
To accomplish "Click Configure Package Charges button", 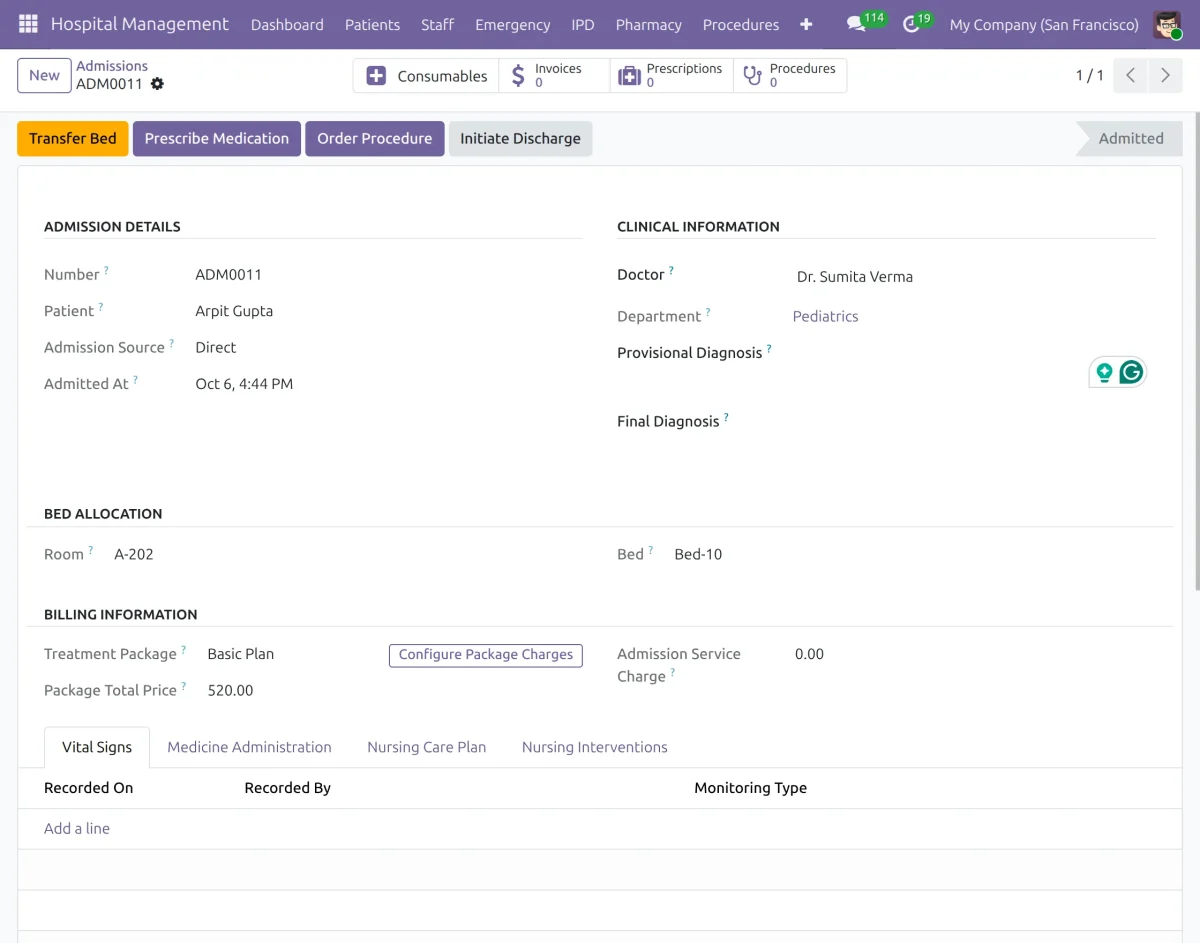I will (x=486, y=655).
